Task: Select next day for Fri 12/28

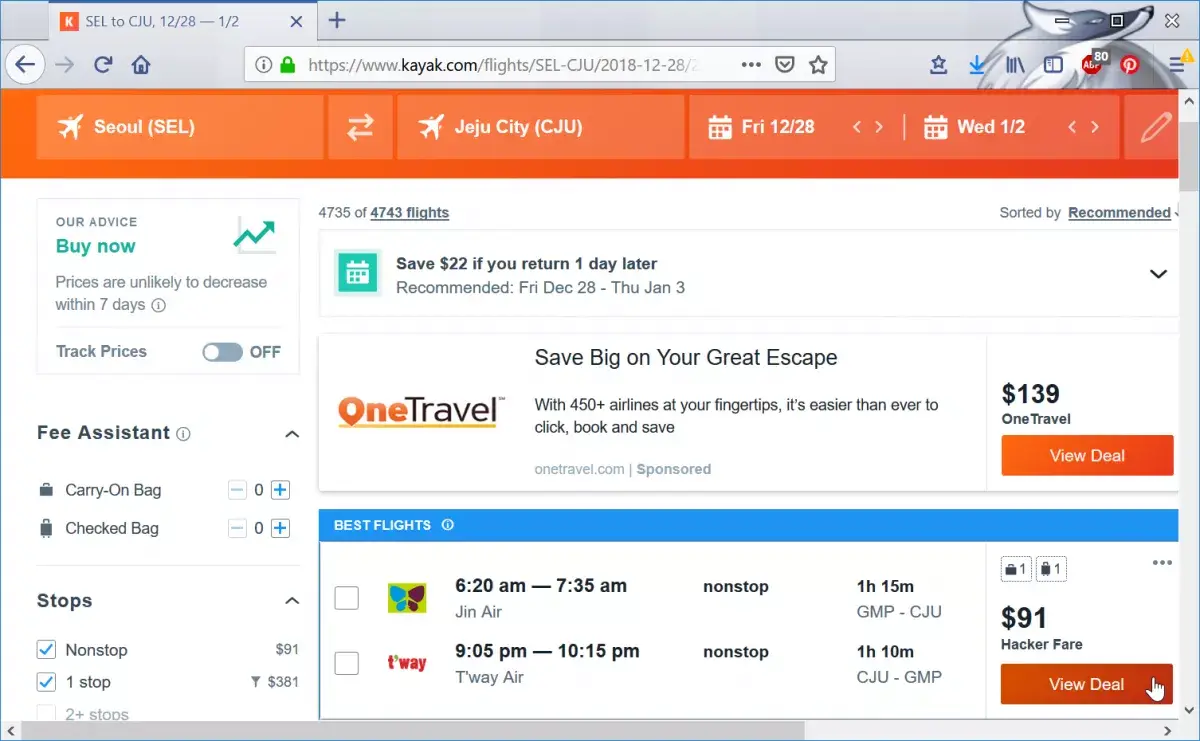Action: pos(879,127)
